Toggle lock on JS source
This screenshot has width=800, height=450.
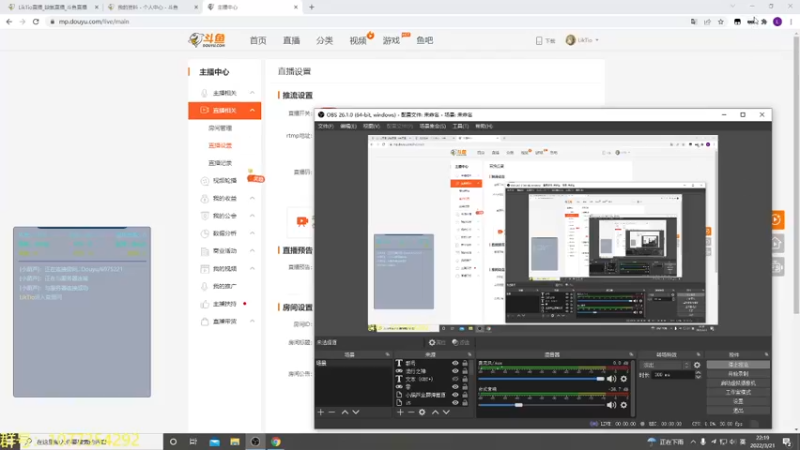click(465, 403)
